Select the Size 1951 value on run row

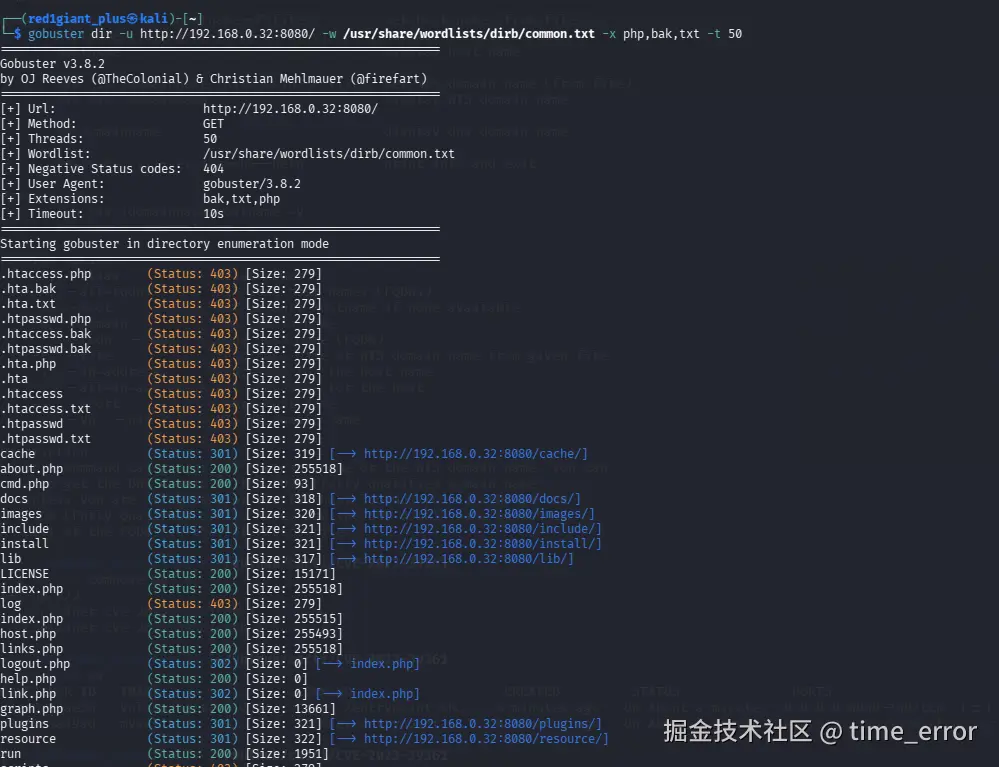(x=287, y=754)
